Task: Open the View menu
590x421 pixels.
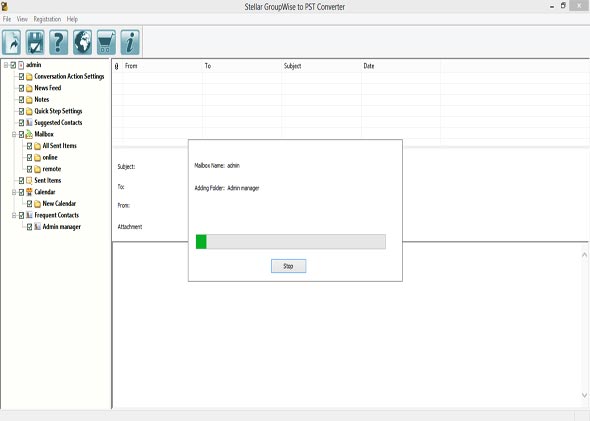Action: pos(22,19)
